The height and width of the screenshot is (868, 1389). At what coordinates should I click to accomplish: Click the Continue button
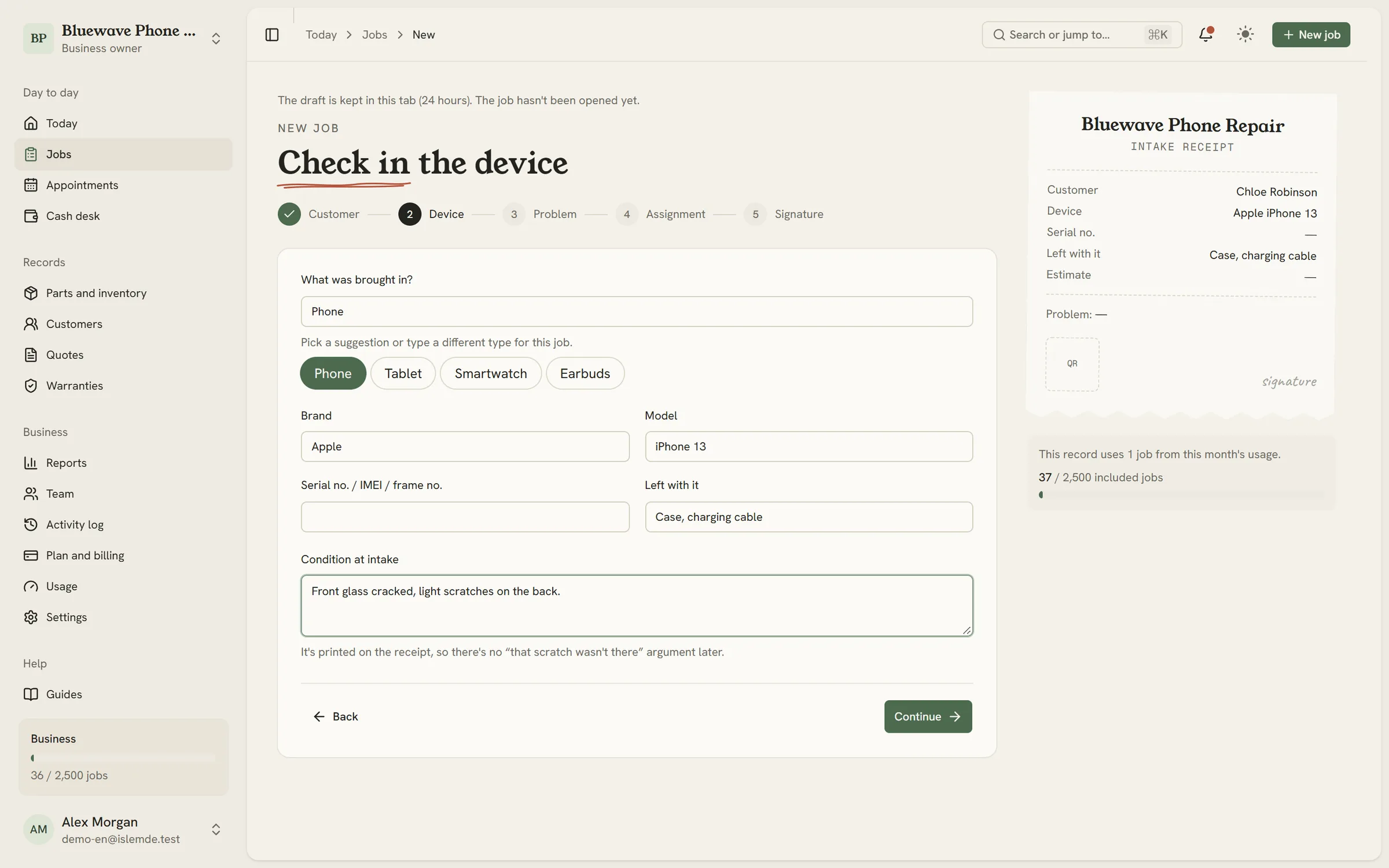pyautogui.click(x=928, y=716)
